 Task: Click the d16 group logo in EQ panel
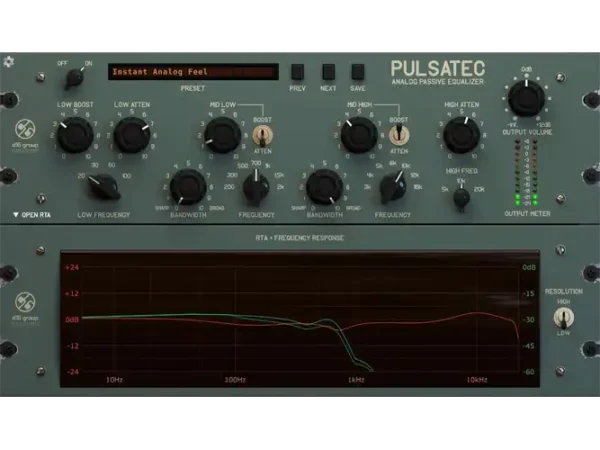pyautogui.click(x=25, y=135)
